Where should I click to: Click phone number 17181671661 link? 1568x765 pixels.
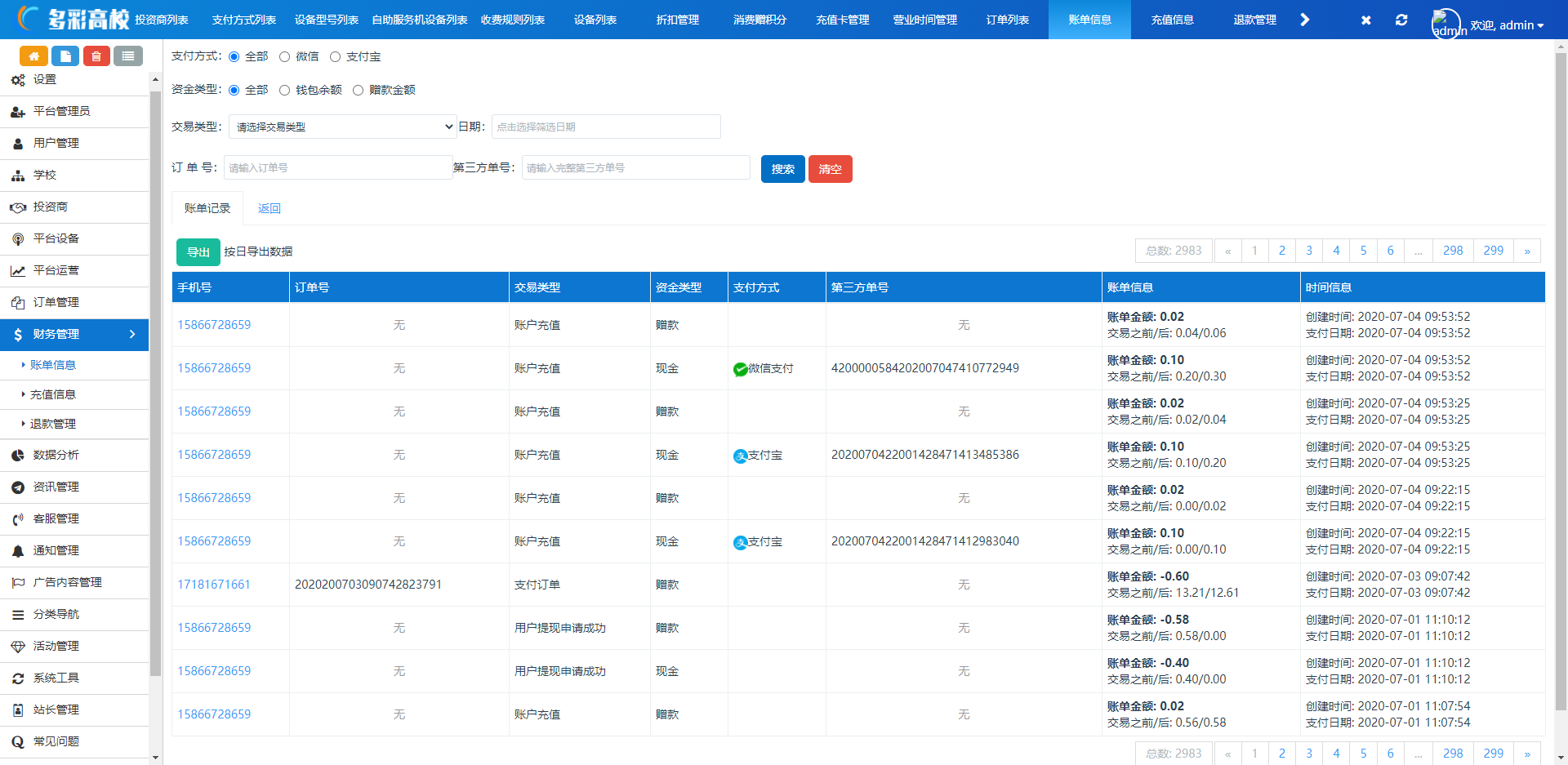coord(214,585)
